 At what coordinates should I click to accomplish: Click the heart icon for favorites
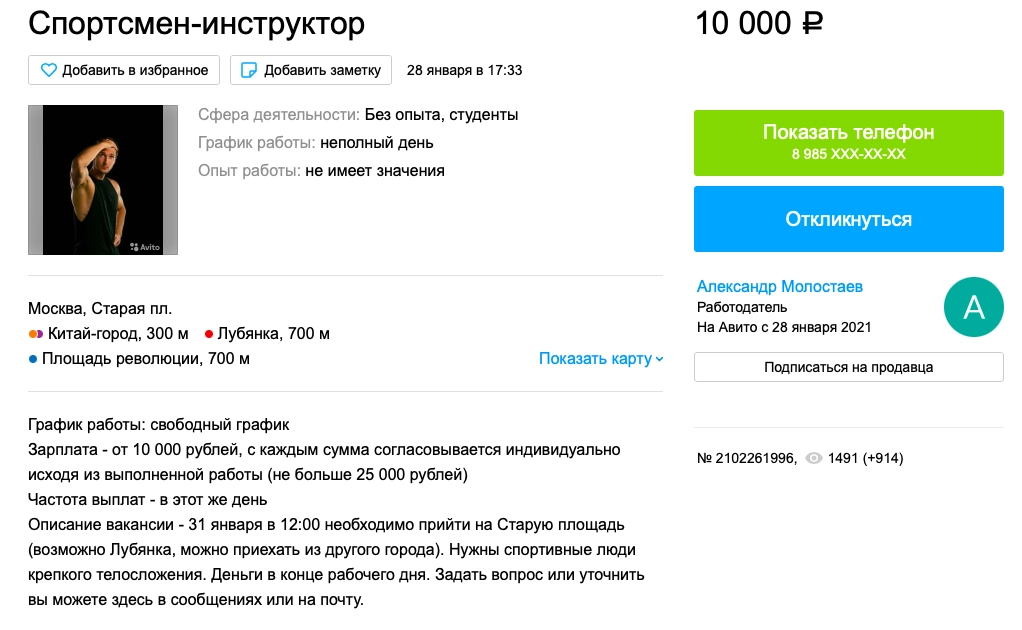click(x=48, y=70)
